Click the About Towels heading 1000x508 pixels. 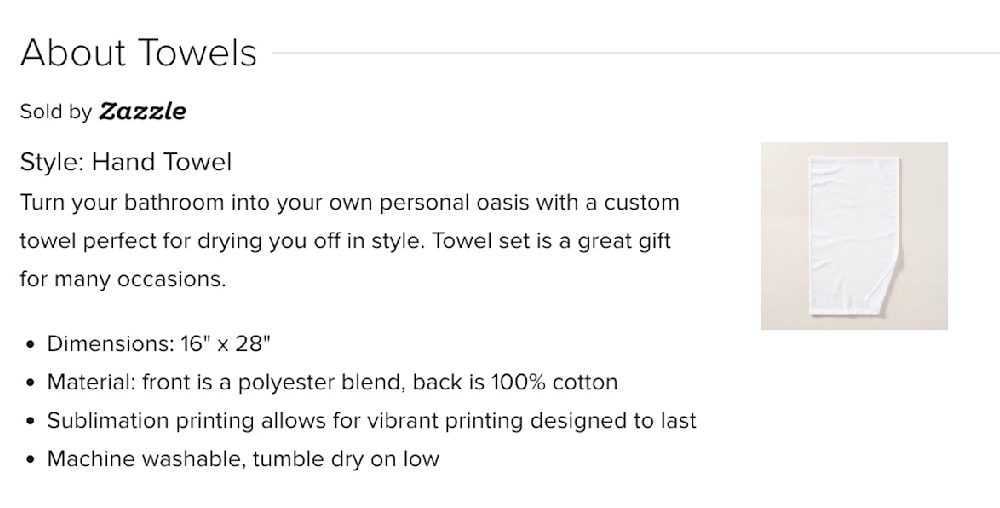click(x=139, y=53)
